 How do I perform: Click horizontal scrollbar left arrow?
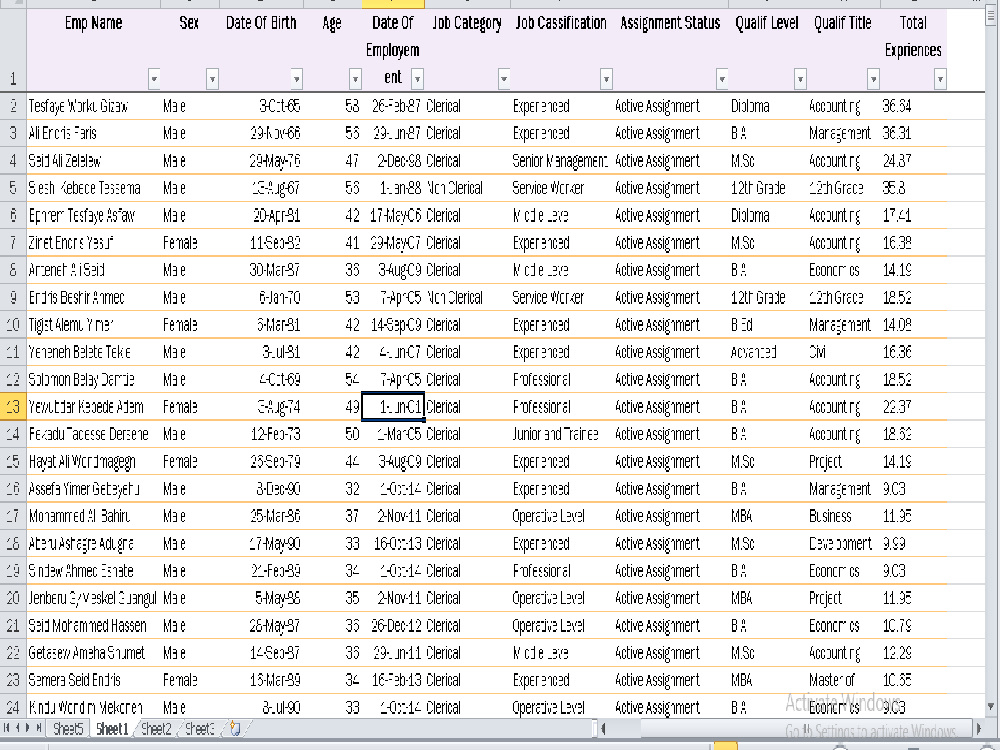[603, 728]
